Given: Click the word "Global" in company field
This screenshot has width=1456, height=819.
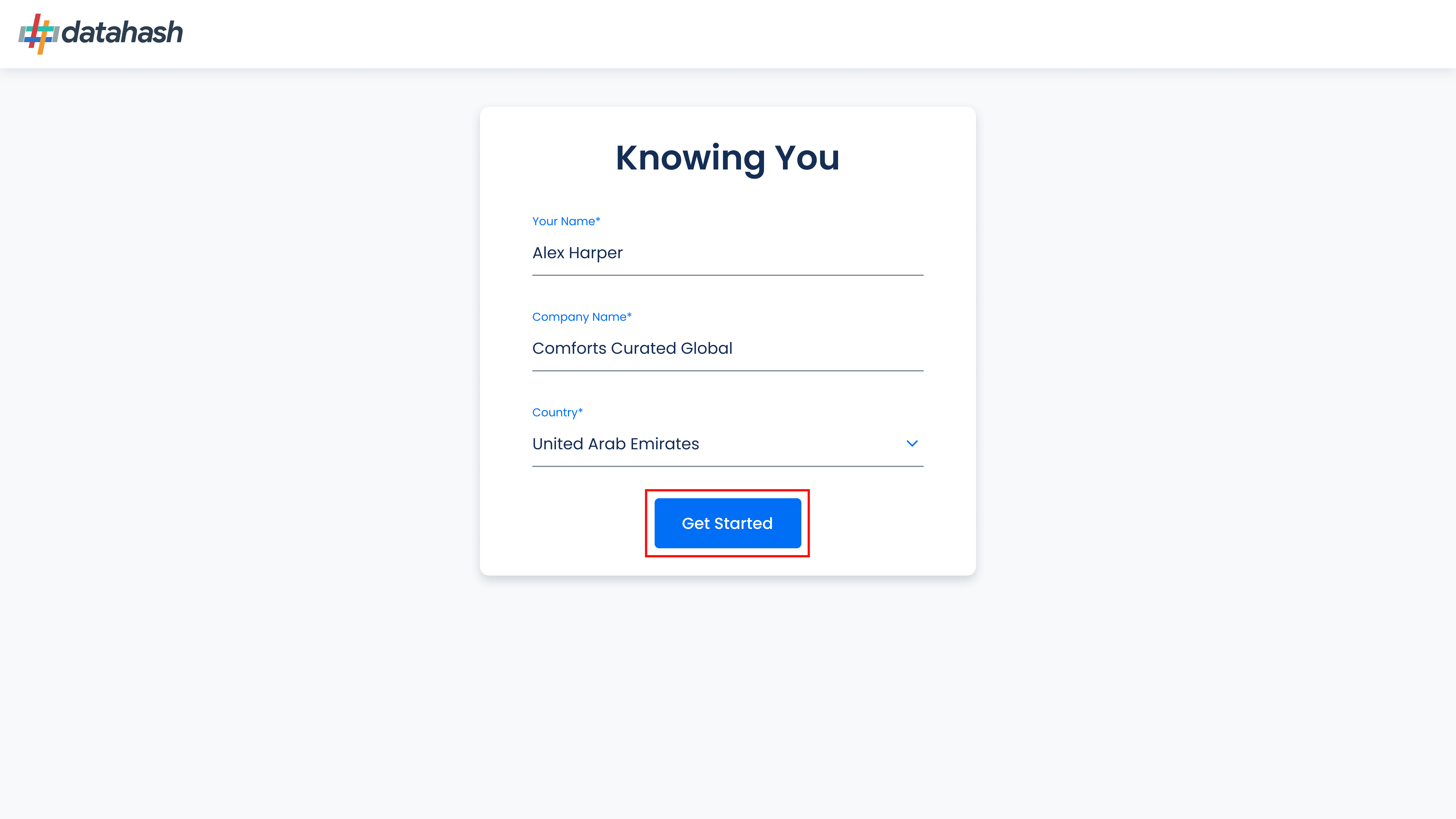Looking at the screenshot, I should coord(706,348).
